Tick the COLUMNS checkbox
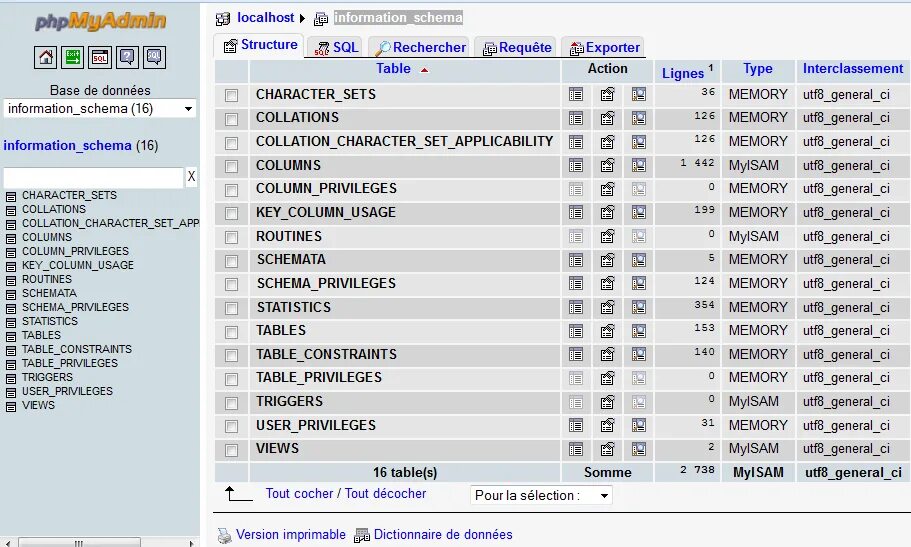 click(231, 166)
